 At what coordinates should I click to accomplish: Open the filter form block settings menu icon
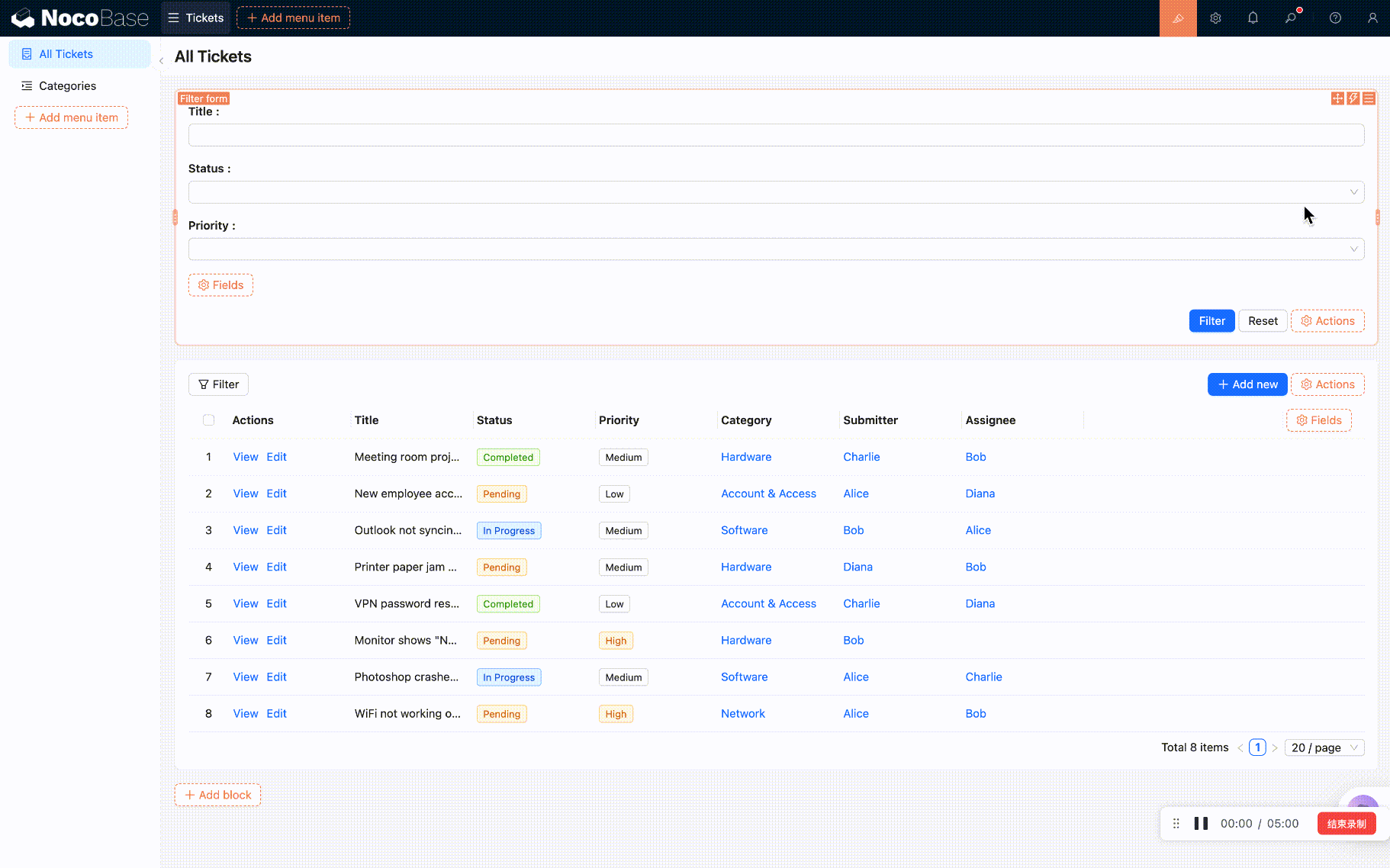tap(1369, 98)
